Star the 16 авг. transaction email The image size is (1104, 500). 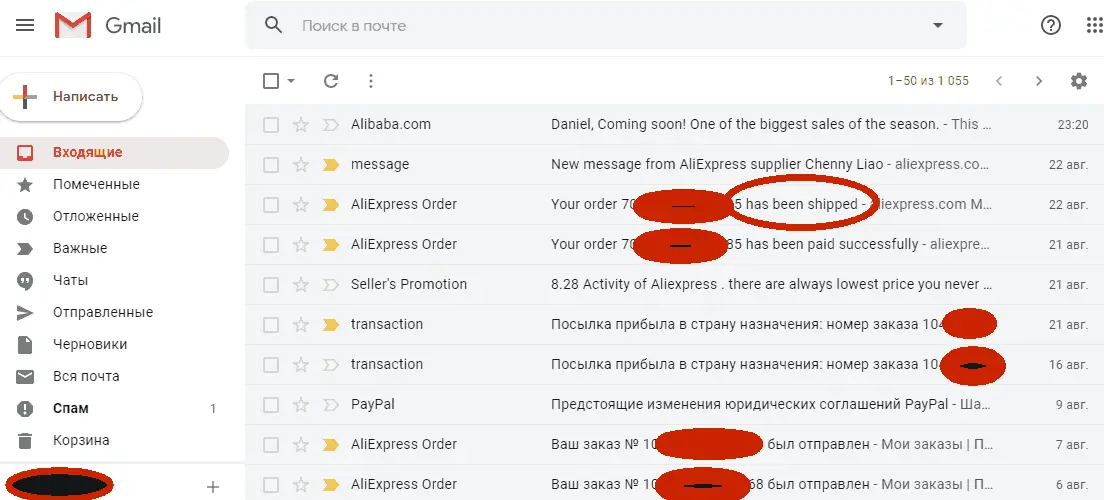tap(301, 365)
